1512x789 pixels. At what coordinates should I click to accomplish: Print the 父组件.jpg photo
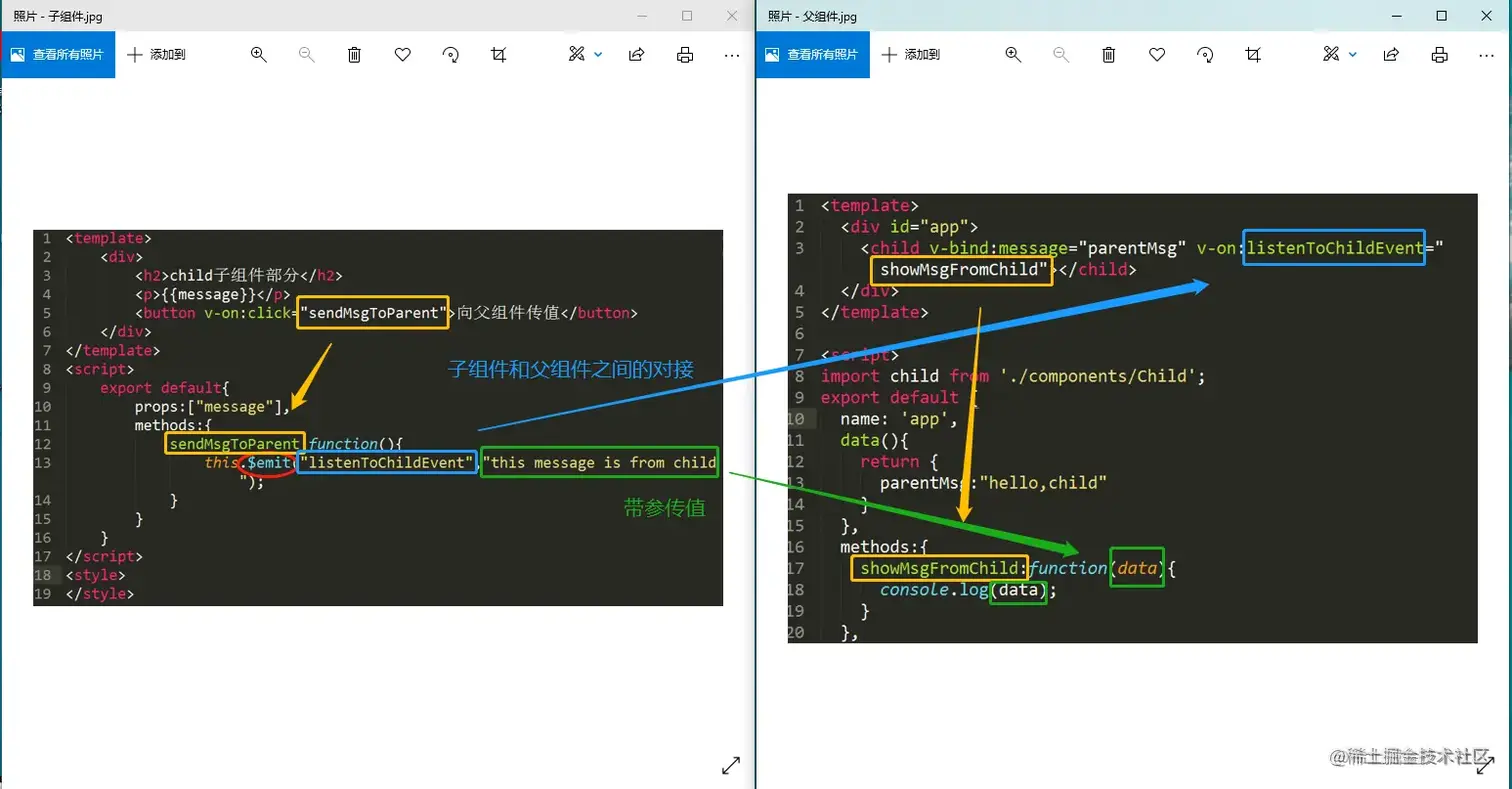point(1439,55)
